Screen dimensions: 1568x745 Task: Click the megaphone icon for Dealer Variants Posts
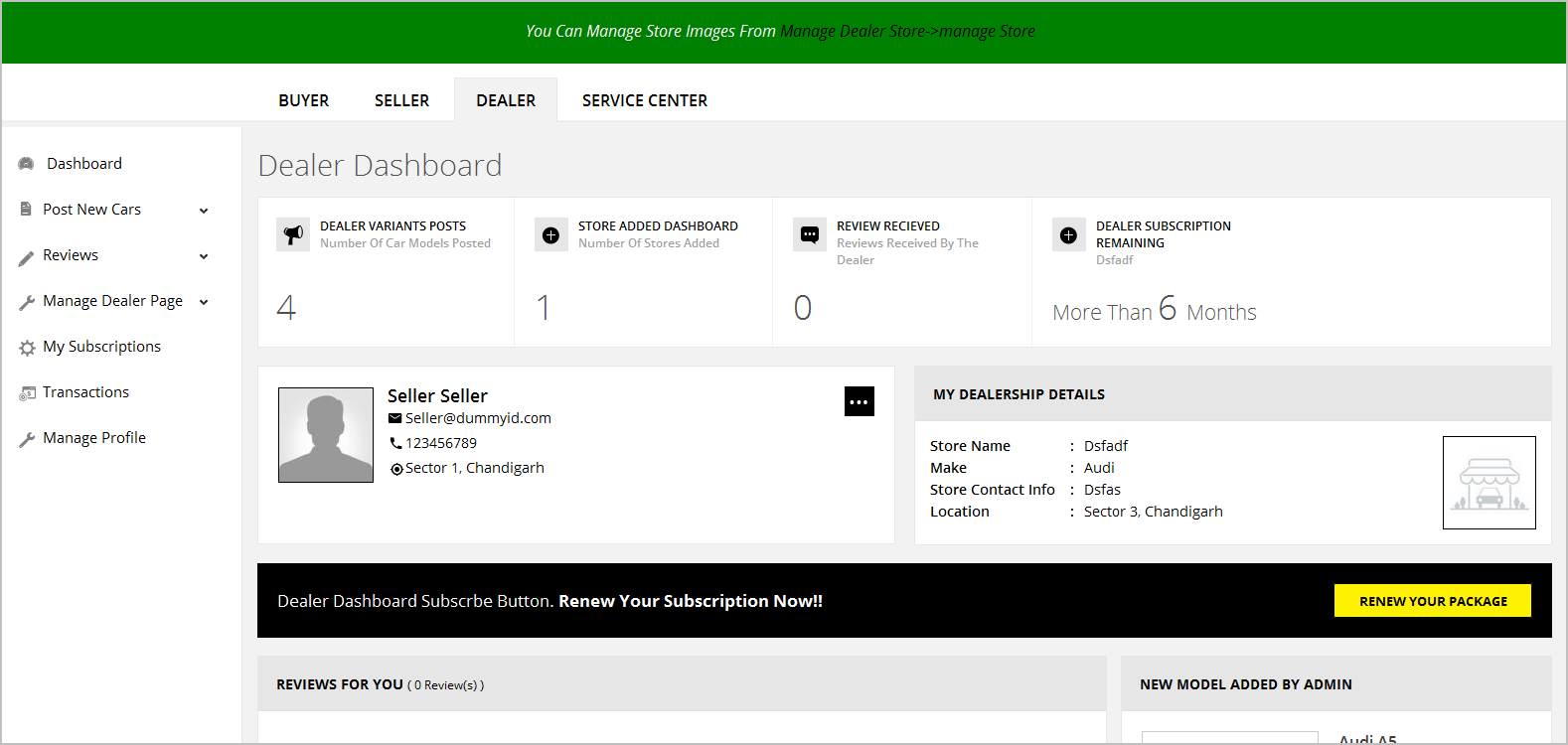(293, 234)
